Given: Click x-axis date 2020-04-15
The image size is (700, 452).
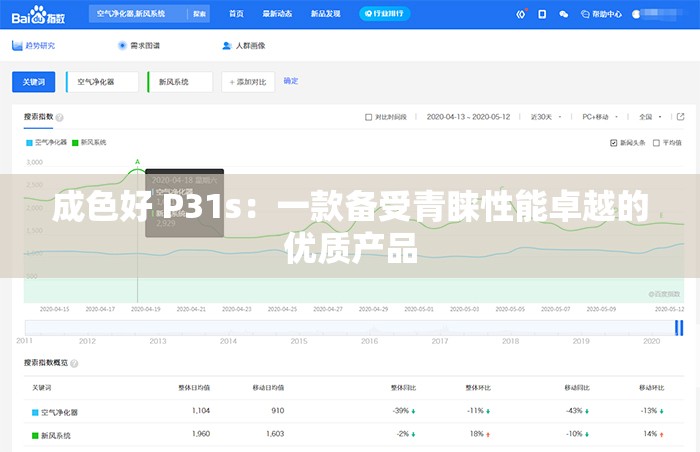Looking at the screenshot, I should [54, 309].
